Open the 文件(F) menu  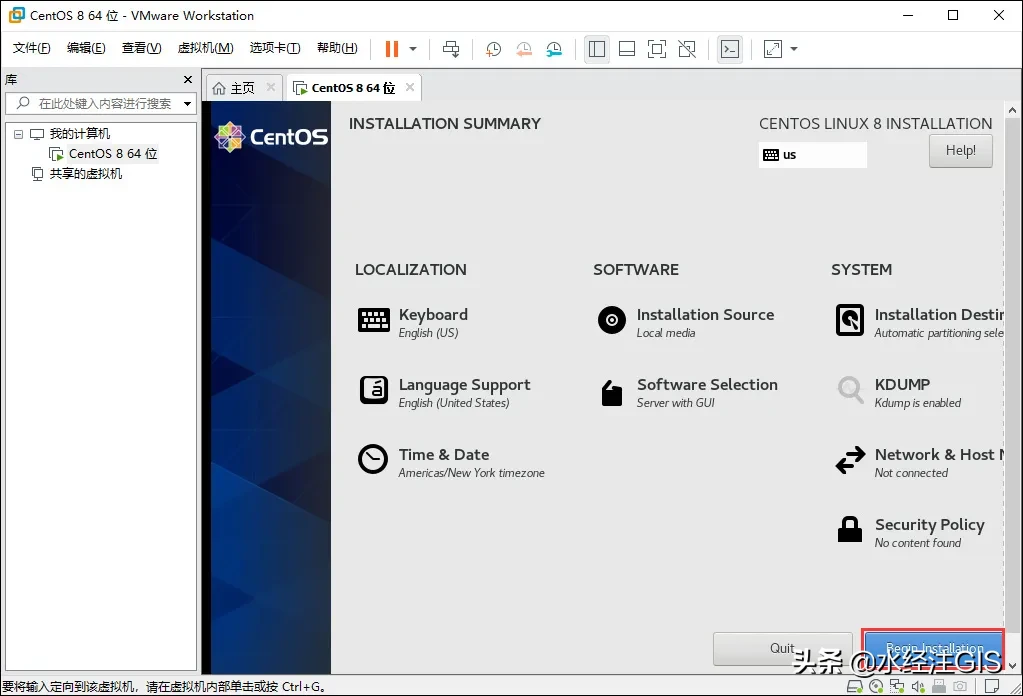[x=31, y=48]
